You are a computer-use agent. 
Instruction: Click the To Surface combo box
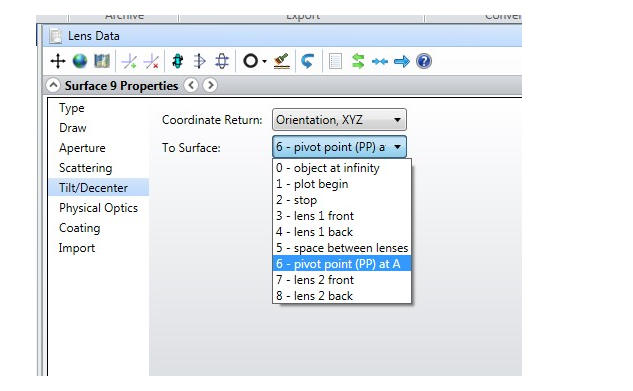coord(339,147)
